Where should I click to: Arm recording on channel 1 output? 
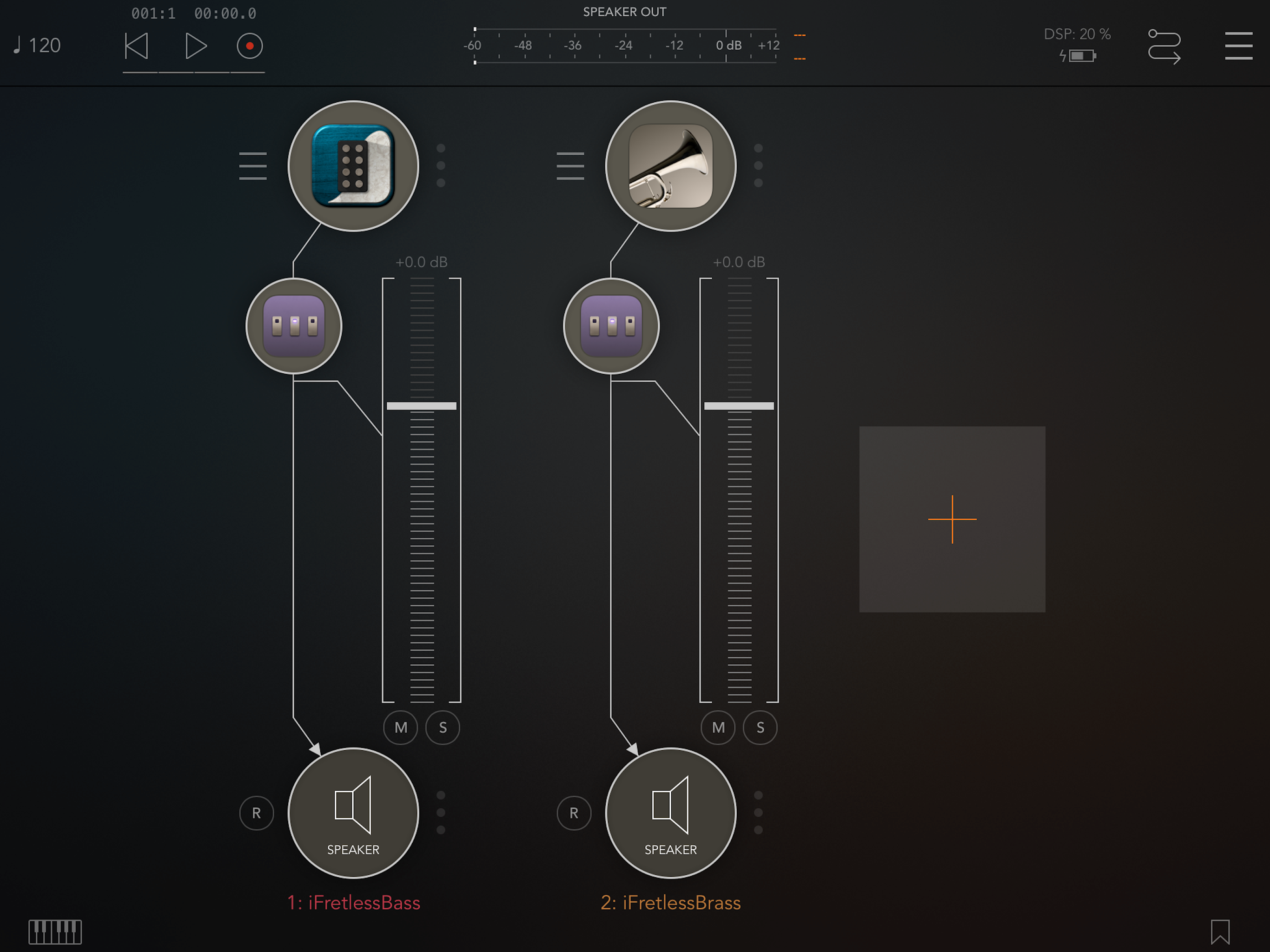point(256,813)
